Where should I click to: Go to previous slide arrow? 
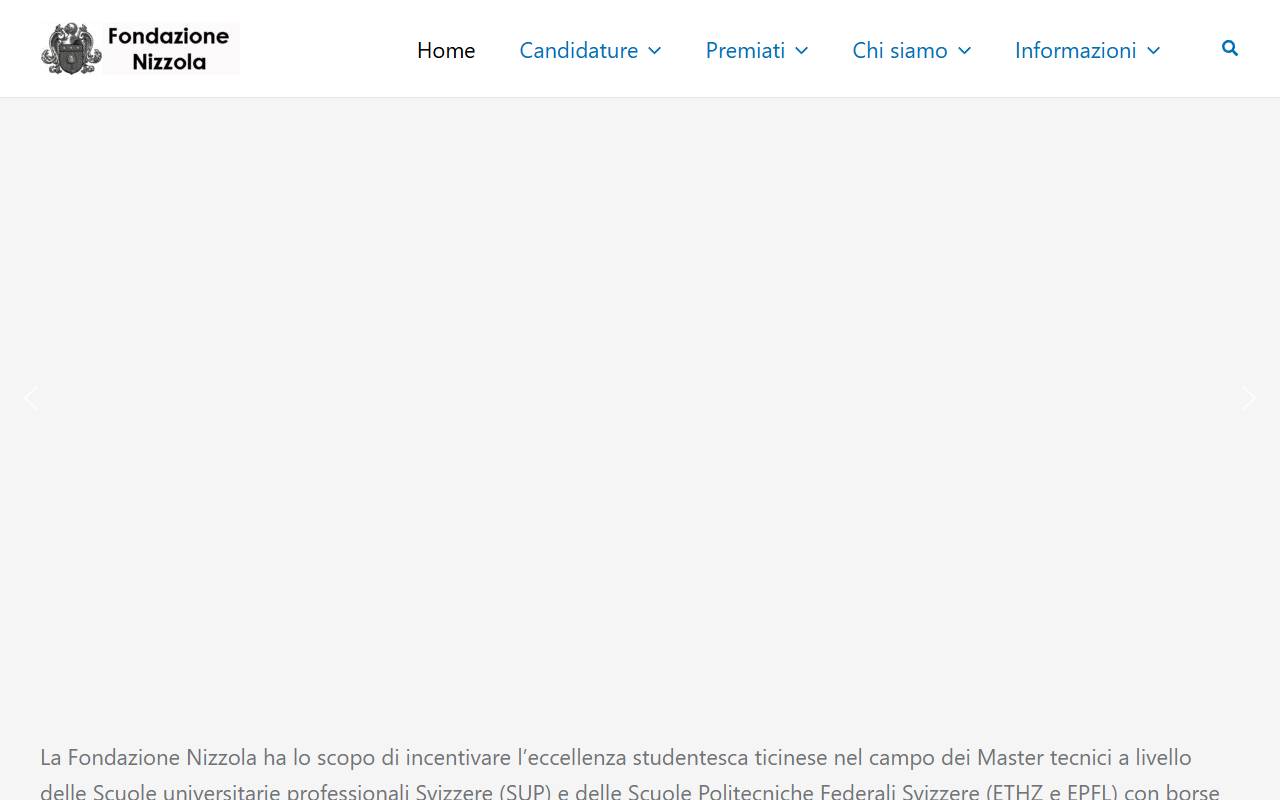pyautogui.click(x=31, y=398)
